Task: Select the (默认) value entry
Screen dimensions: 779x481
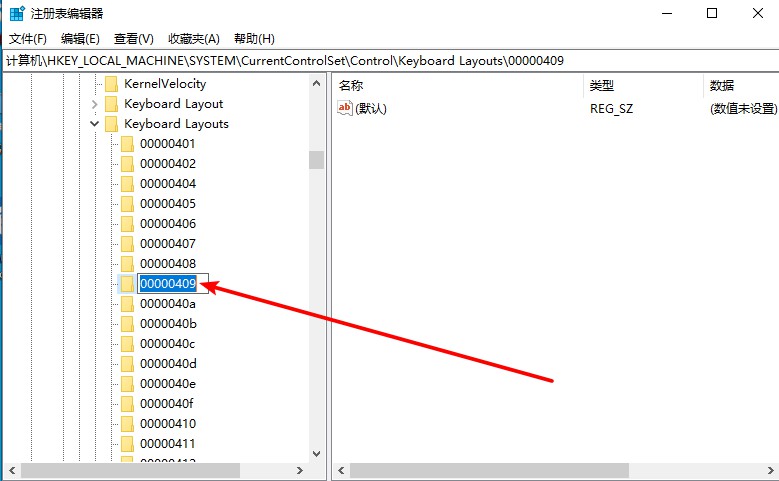Action: (371, 108)
